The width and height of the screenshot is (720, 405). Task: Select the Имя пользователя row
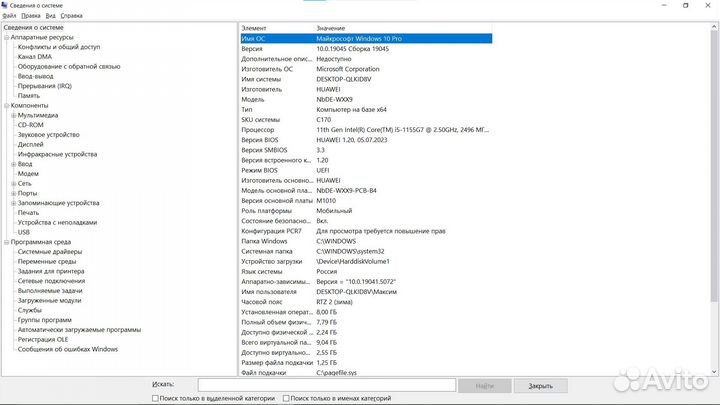pos(366,292)
